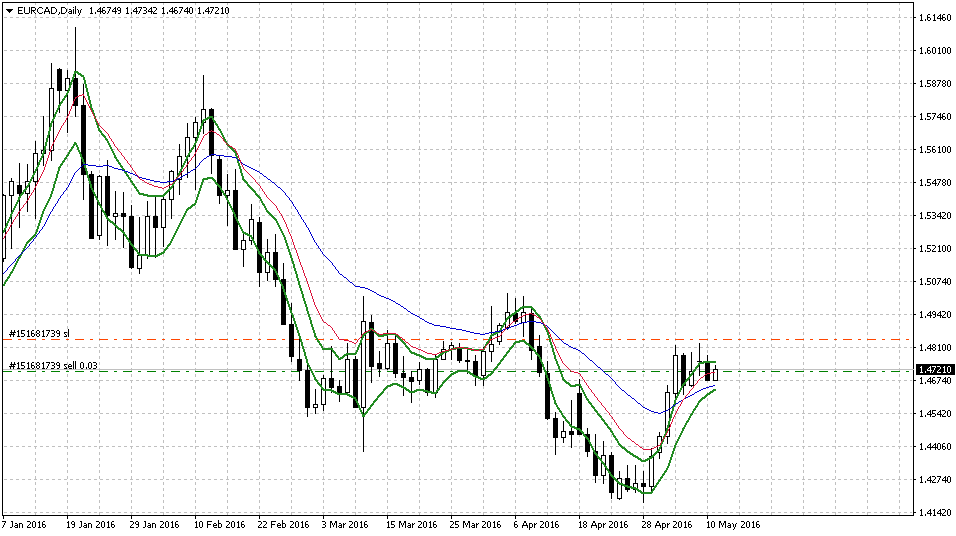Click the 1.57460 price axis label

[935, 116]
